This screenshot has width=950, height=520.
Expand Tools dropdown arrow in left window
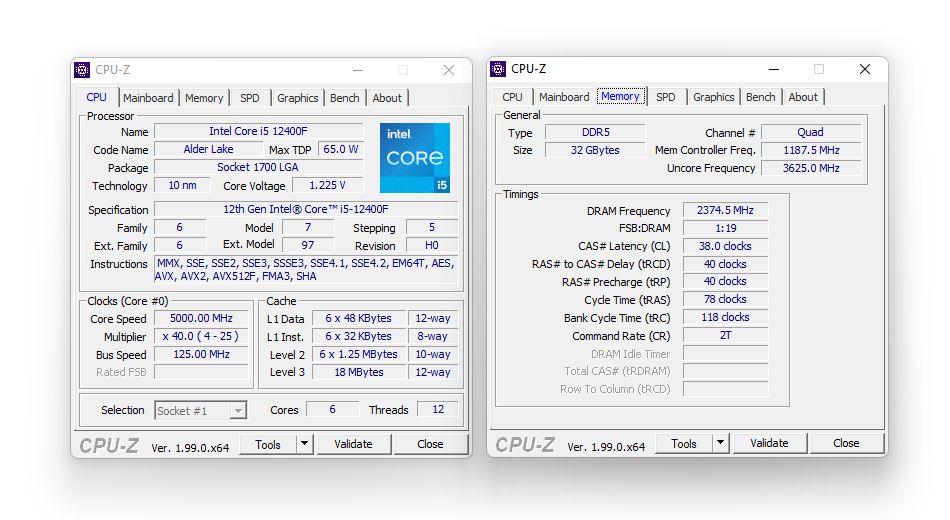(304, 444)
